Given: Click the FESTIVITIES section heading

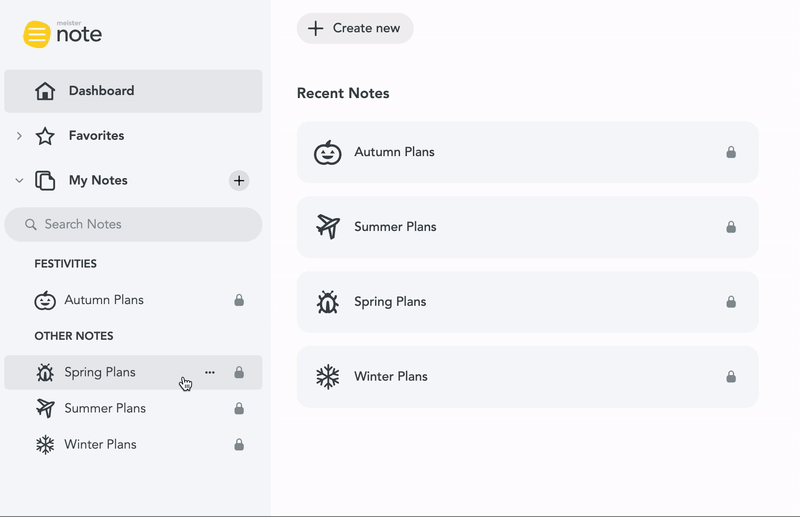Looking at the screenshot, I should coord(65,264).
